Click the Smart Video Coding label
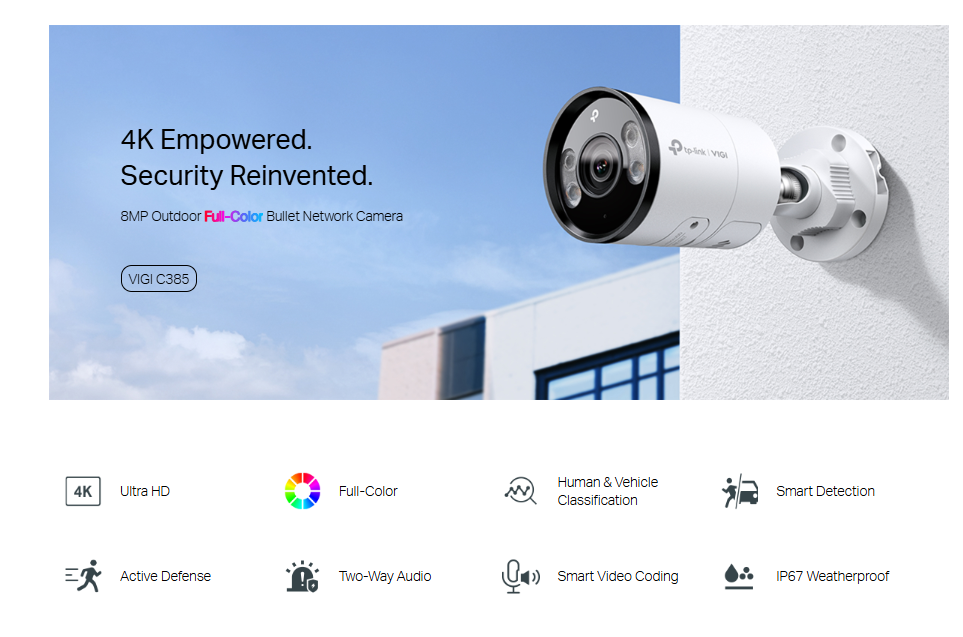The image size is (963, 637). click(618, 576)
